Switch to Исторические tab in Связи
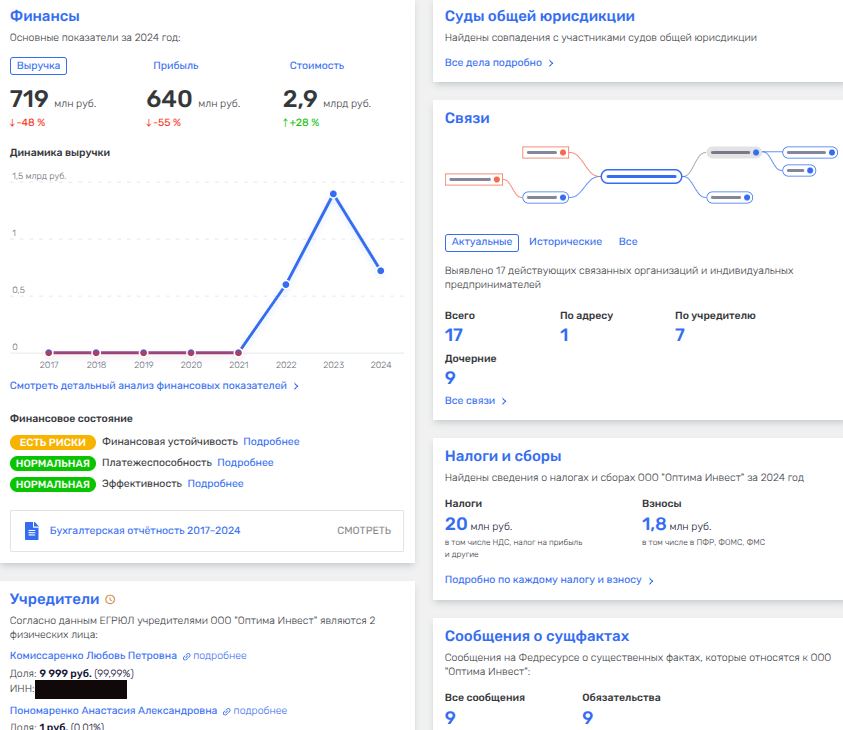The image size is (843, 730). 565,242
